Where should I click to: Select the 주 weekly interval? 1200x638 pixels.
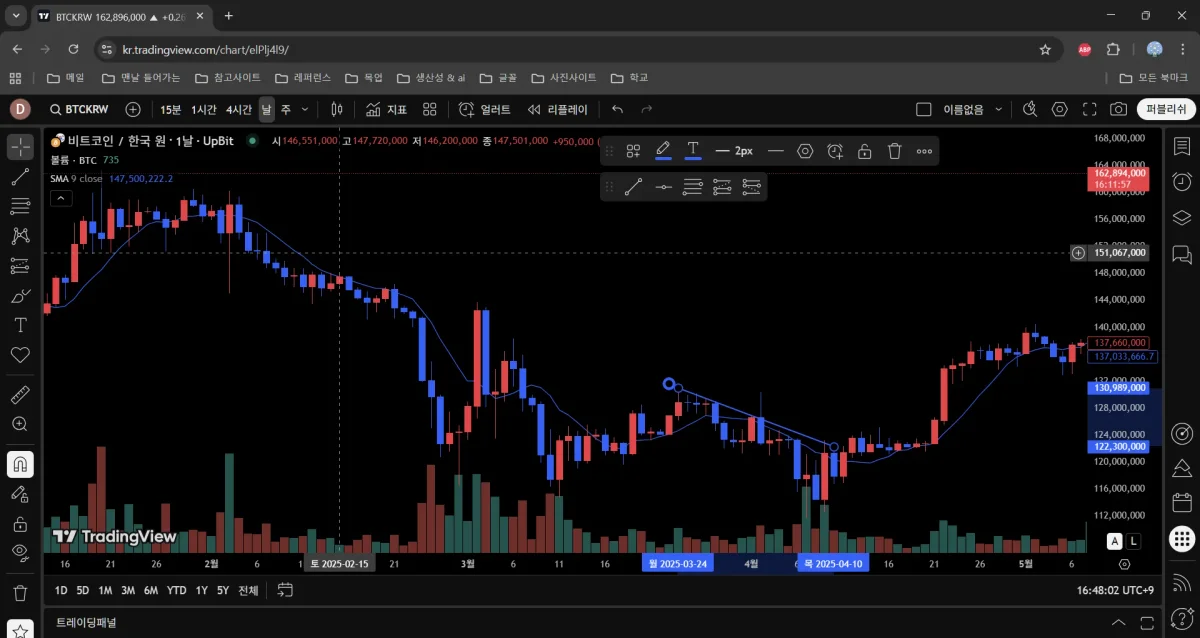click(x=285, y=109)
